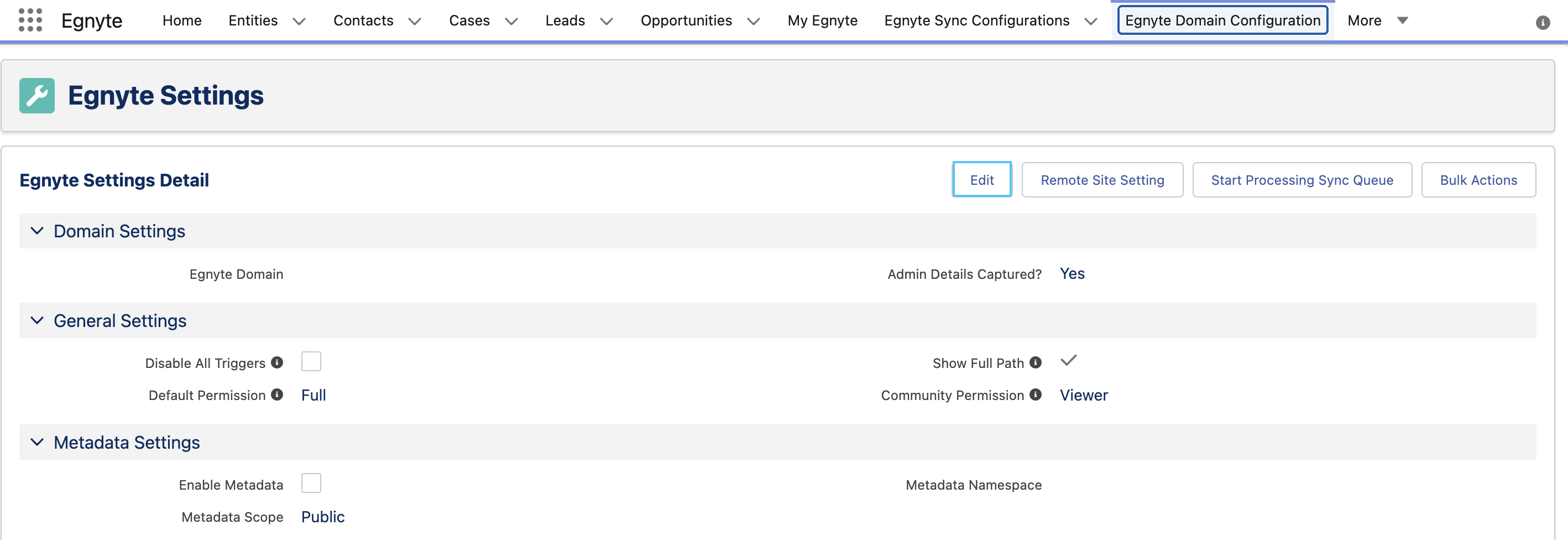Select the Egnyte Domain Configuration tab

tap(1222, 20)
